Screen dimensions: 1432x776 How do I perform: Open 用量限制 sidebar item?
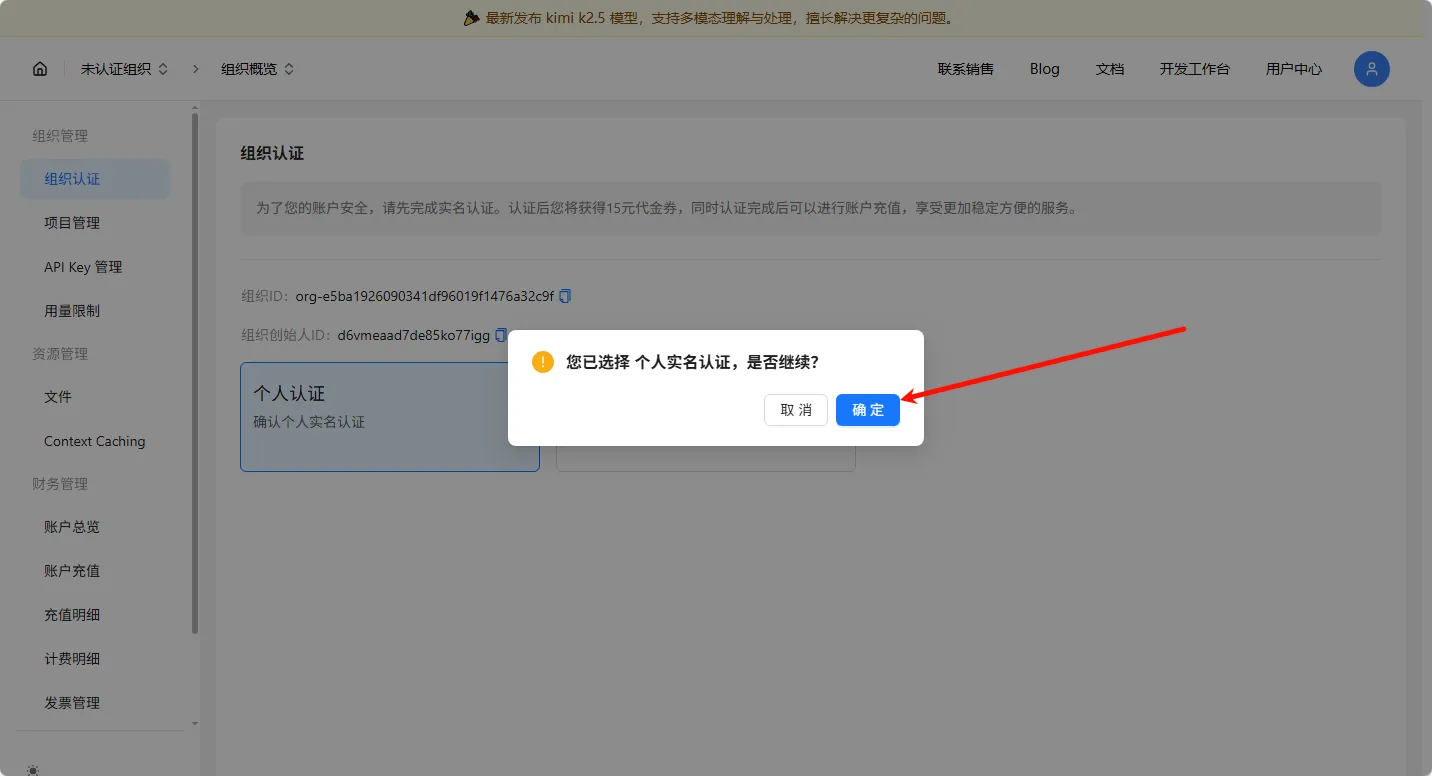[72, 311]
